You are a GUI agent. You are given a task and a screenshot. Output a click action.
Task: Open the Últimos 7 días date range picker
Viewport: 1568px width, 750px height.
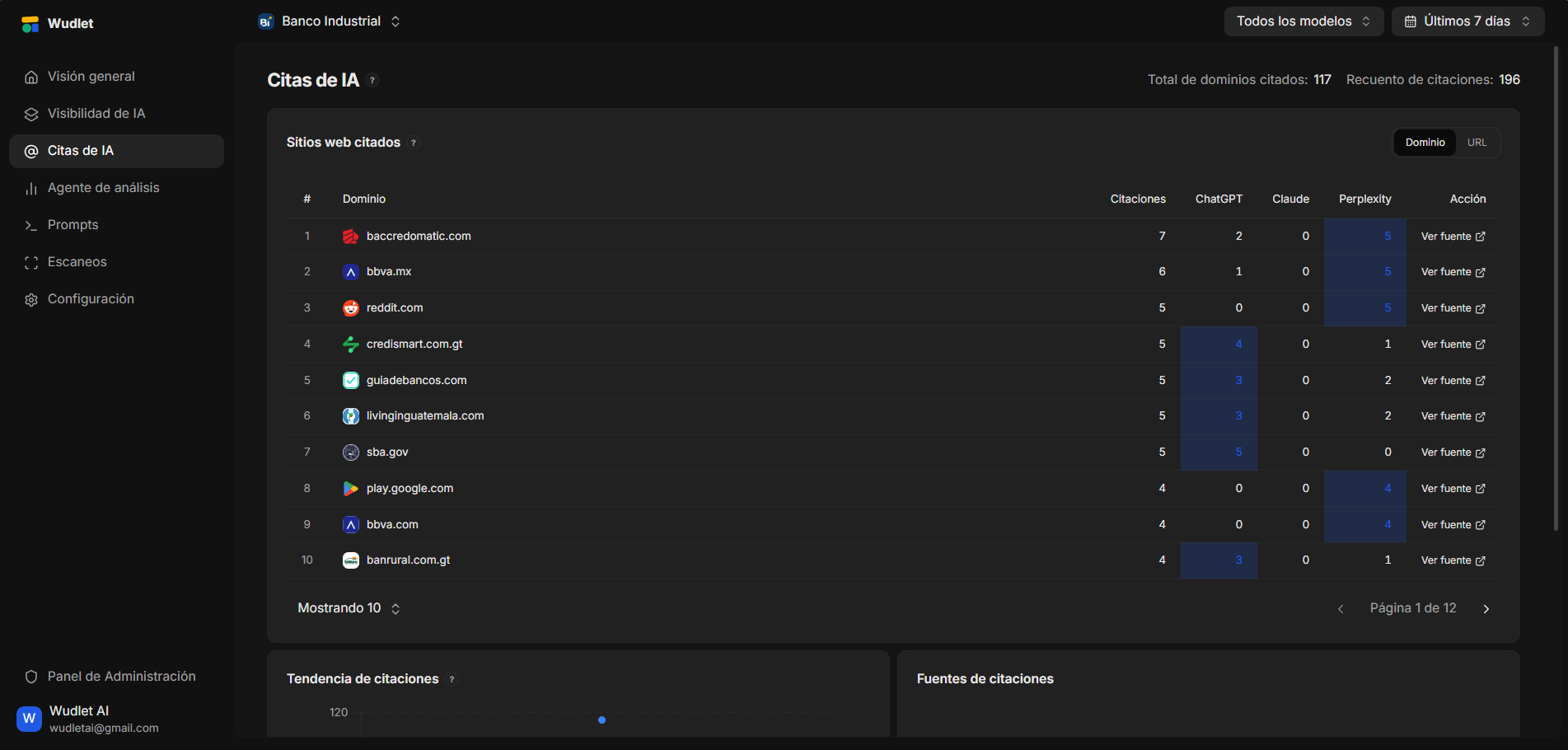pos(1467,21)
